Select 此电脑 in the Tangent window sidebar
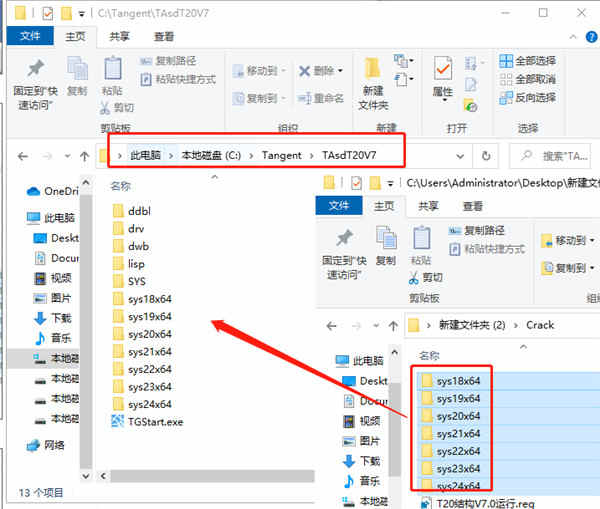600x509 pixels. (52, 218)
